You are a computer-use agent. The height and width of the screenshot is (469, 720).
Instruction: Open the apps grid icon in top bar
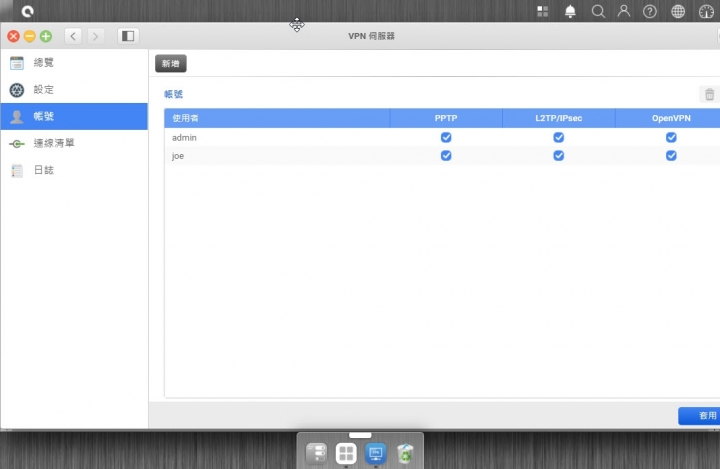coord(542,11)
